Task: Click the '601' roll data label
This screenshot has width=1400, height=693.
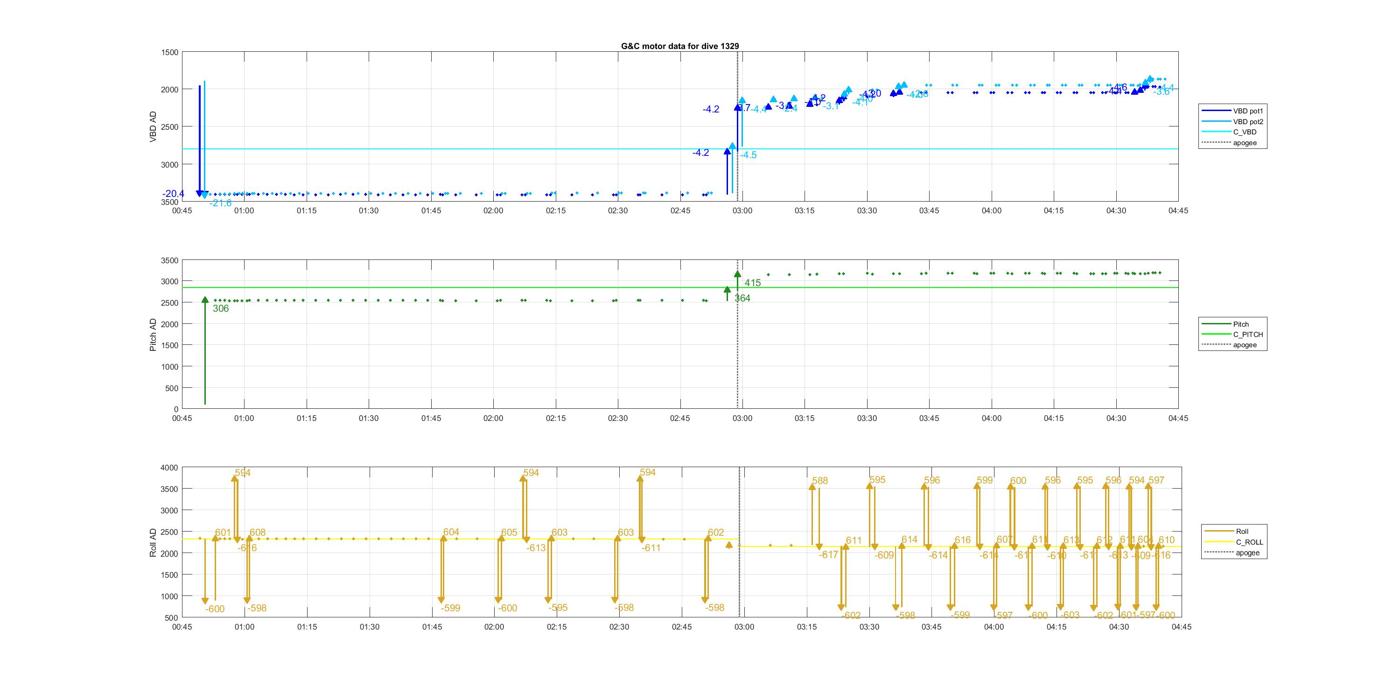Action: [x=223, y=533]
